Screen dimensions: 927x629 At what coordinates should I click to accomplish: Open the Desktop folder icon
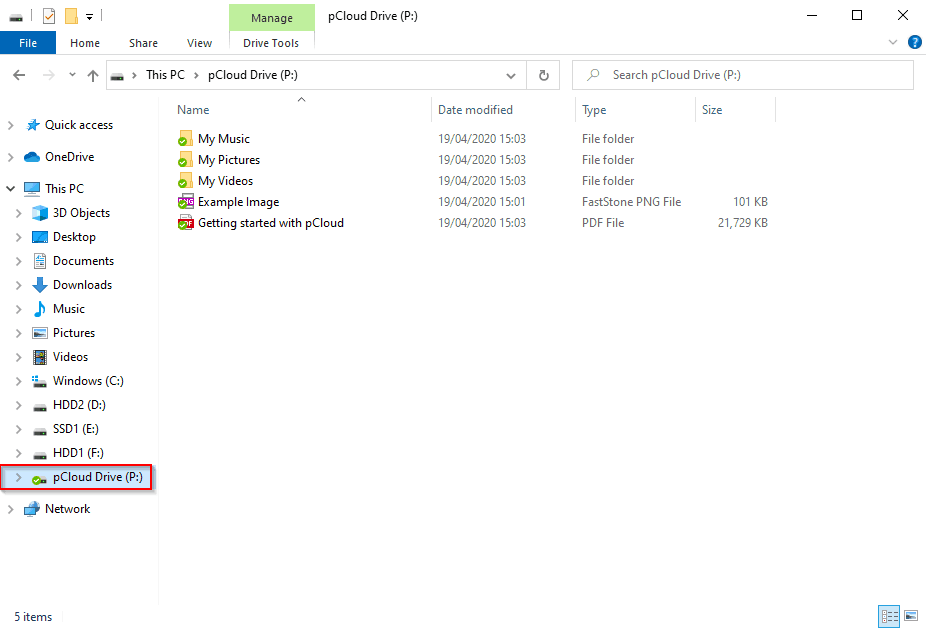tap(40, 237)
